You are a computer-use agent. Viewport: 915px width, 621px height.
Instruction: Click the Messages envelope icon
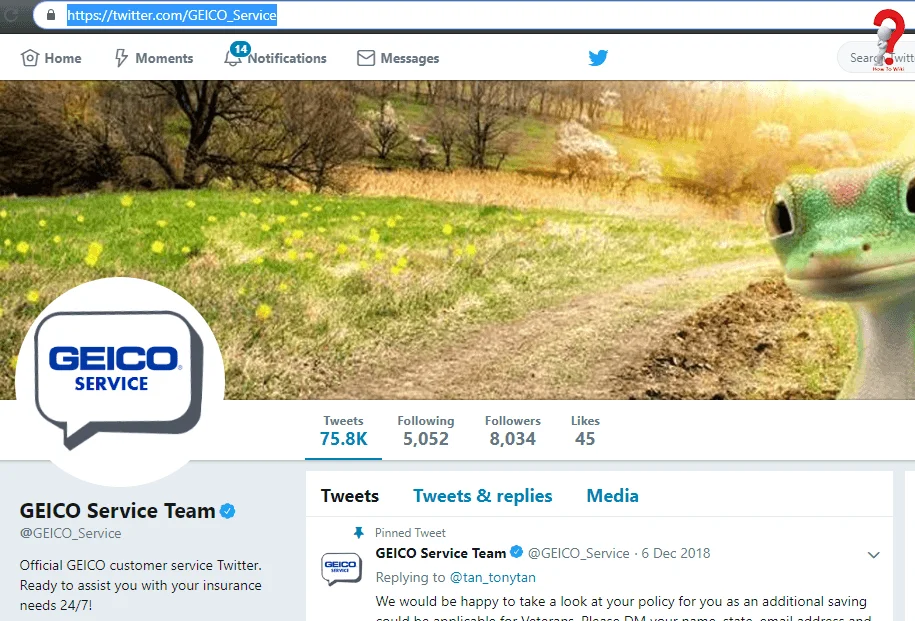click(x=366, y=58)
